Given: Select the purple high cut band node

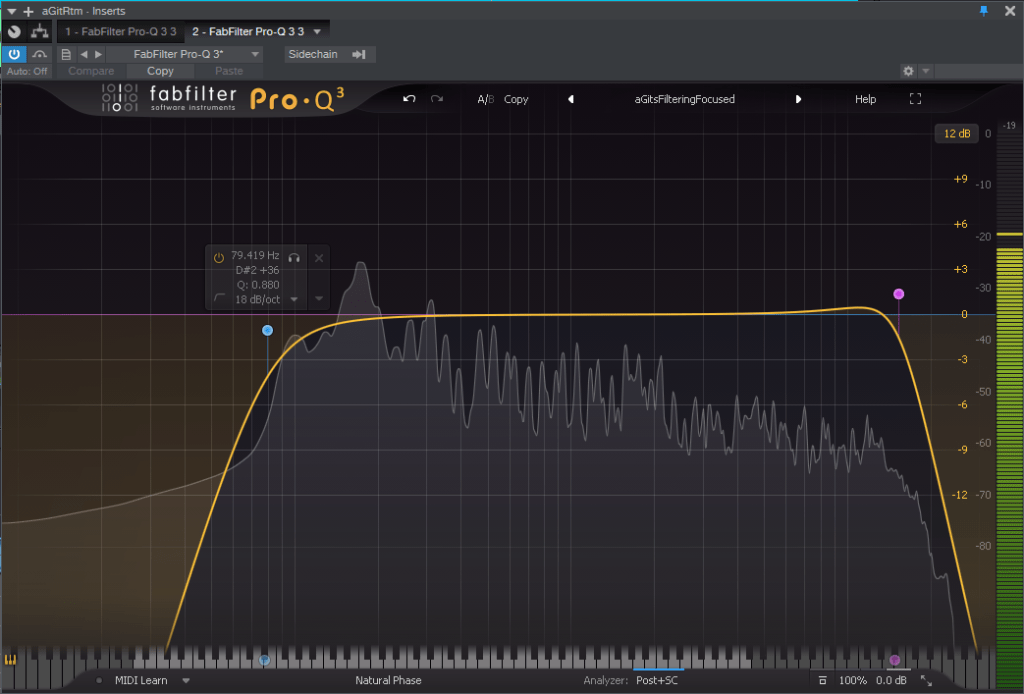Looking at the screenshot, I should pos(898,294).
